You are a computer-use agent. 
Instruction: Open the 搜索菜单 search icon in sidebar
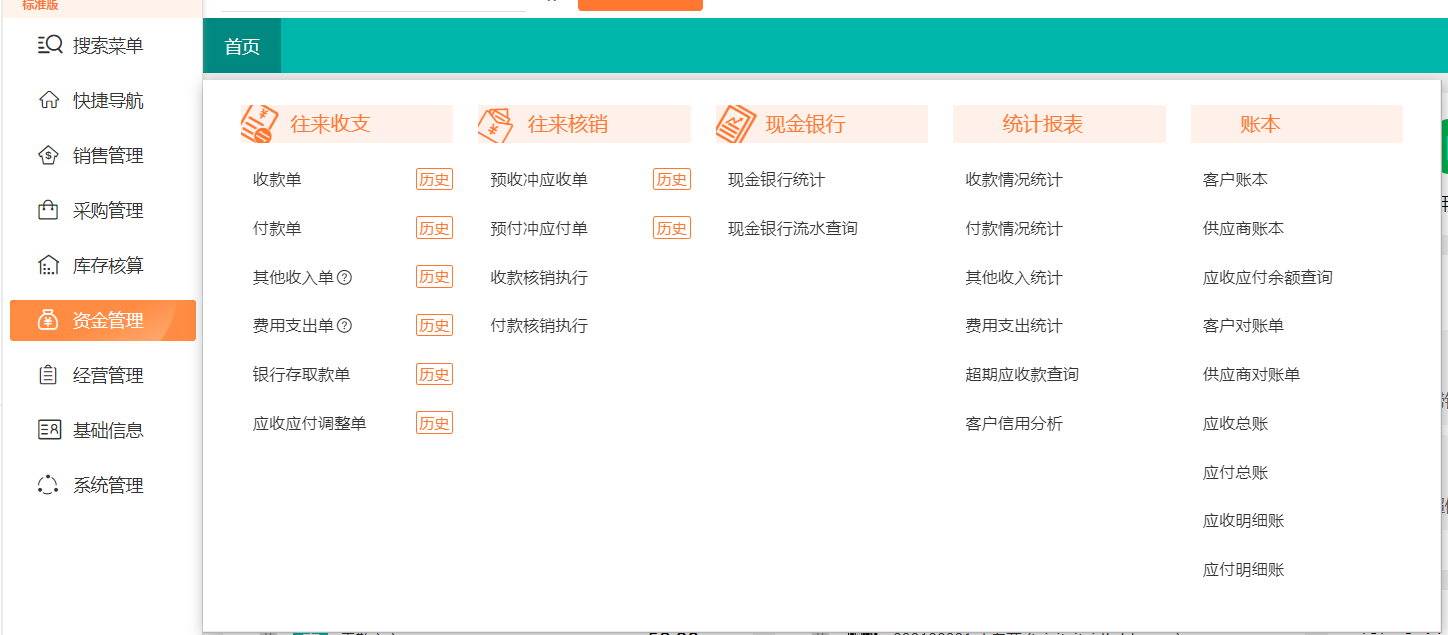pos(50,44)
